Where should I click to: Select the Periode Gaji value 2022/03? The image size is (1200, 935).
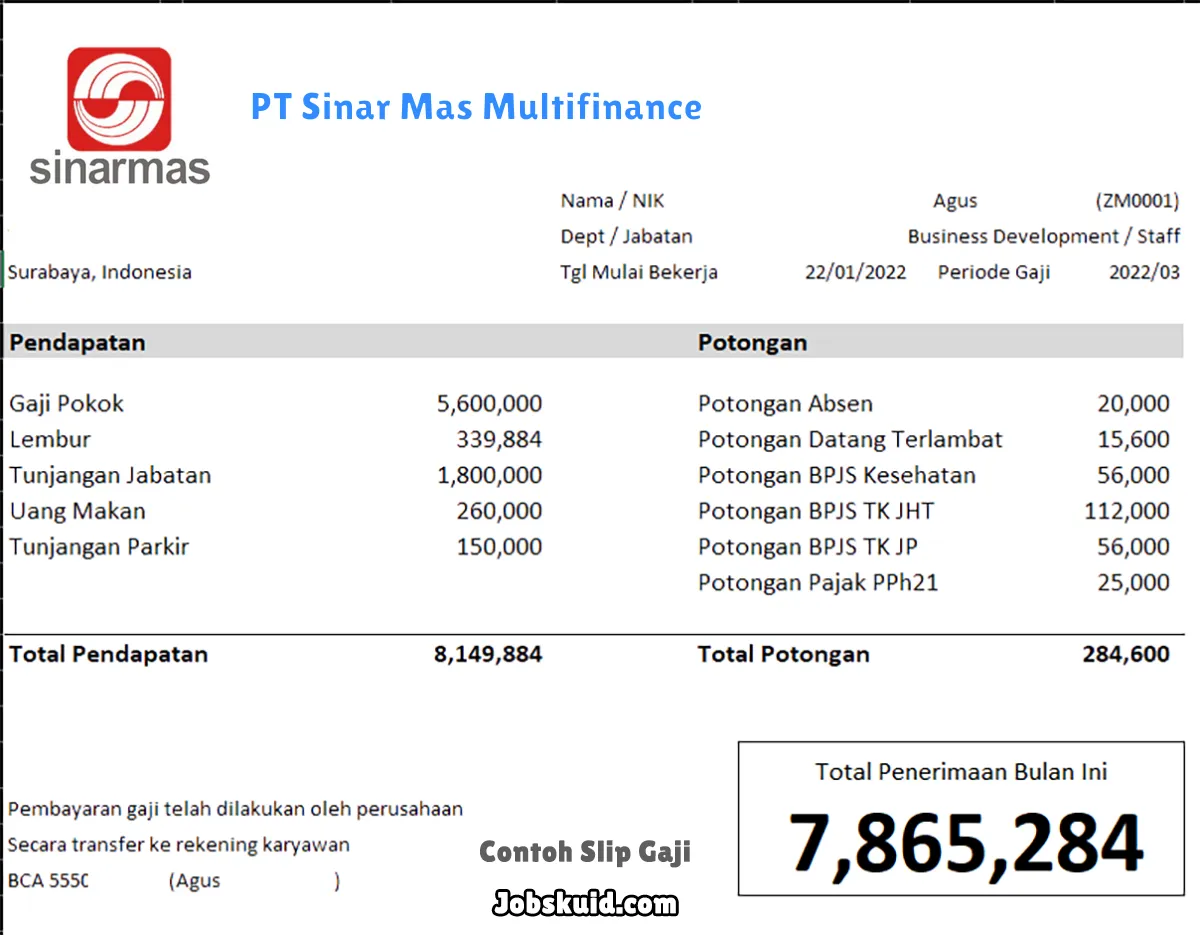point(1144,273)
